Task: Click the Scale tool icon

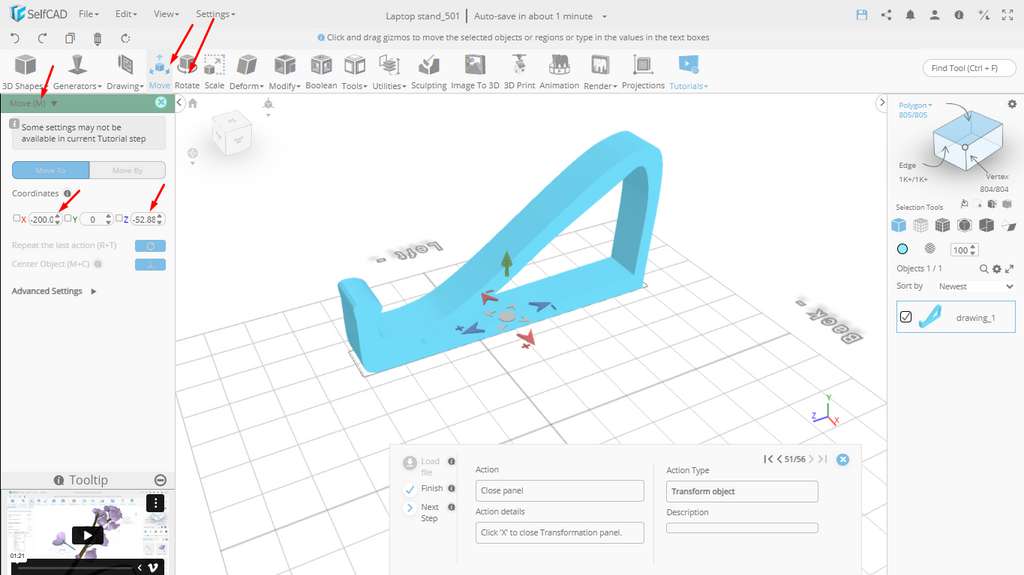Action: pos(214,66)
